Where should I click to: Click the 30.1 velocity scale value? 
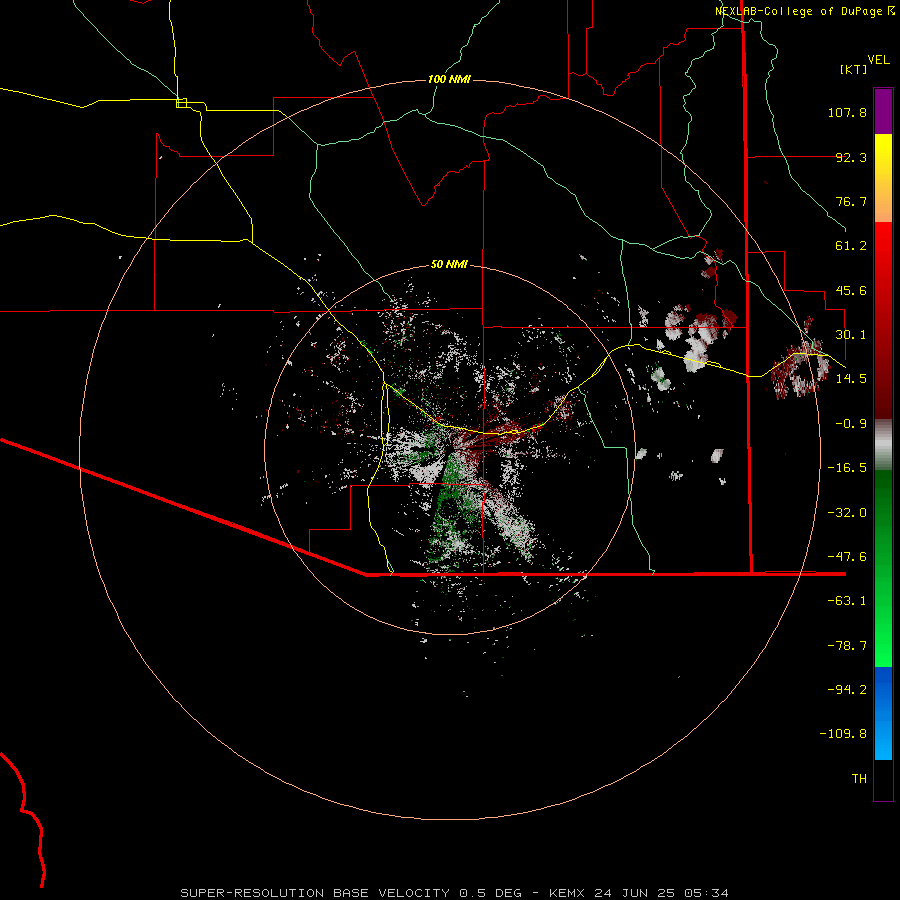click(851, 335)
